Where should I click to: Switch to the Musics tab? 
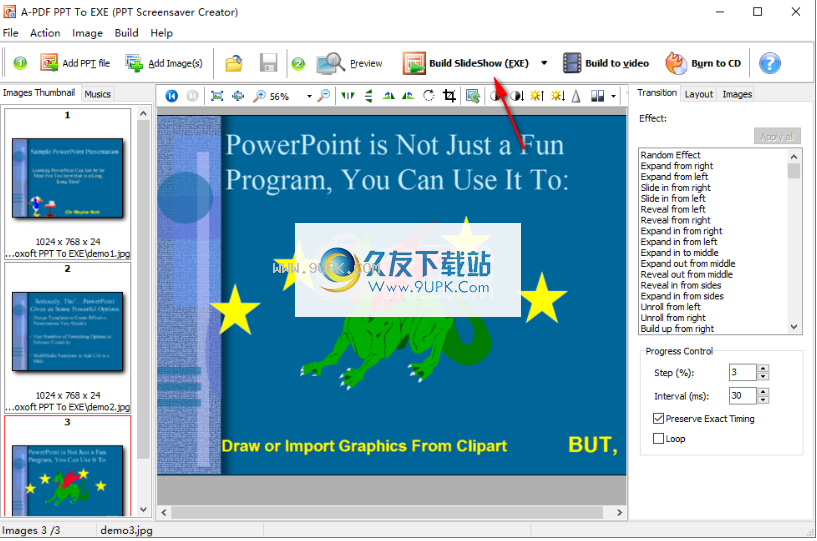[97, 94]
